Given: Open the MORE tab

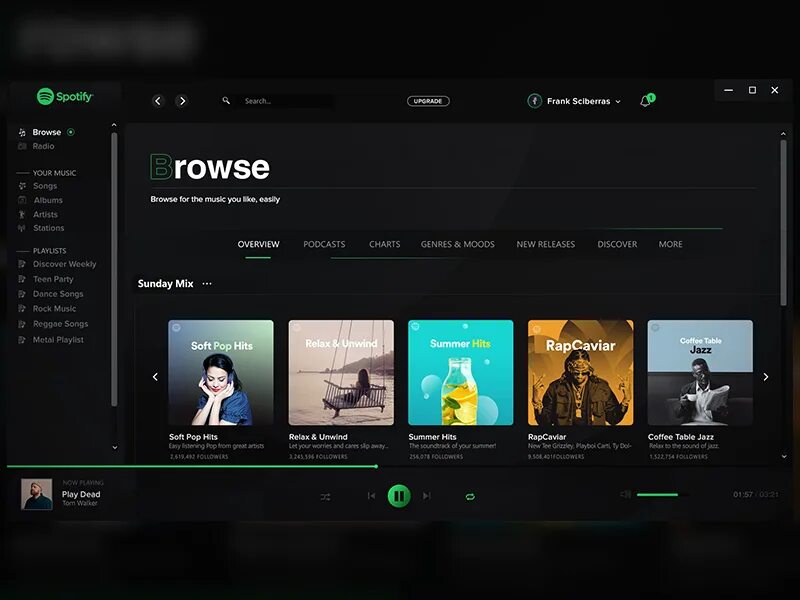Looking at the screenshot, I should pyautogui.click(x=670, y=244).
